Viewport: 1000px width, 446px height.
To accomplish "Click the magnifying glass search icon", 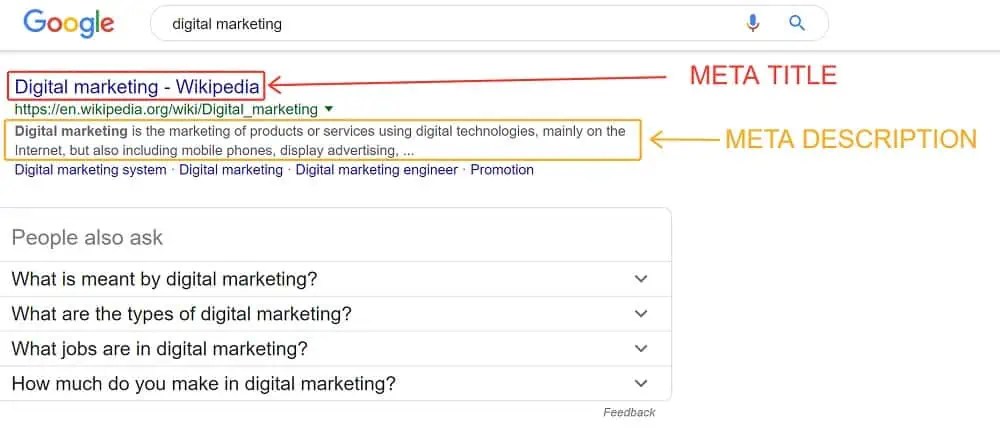I will tap(797, 24).
